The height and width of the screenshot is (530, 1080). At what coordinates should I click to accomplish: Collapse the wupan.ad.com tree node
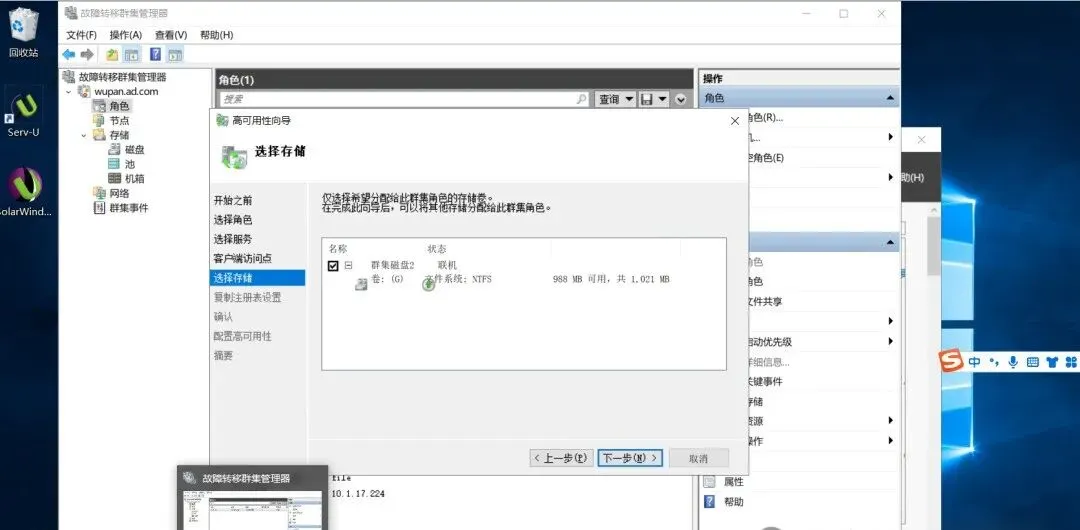pos(68,91)
